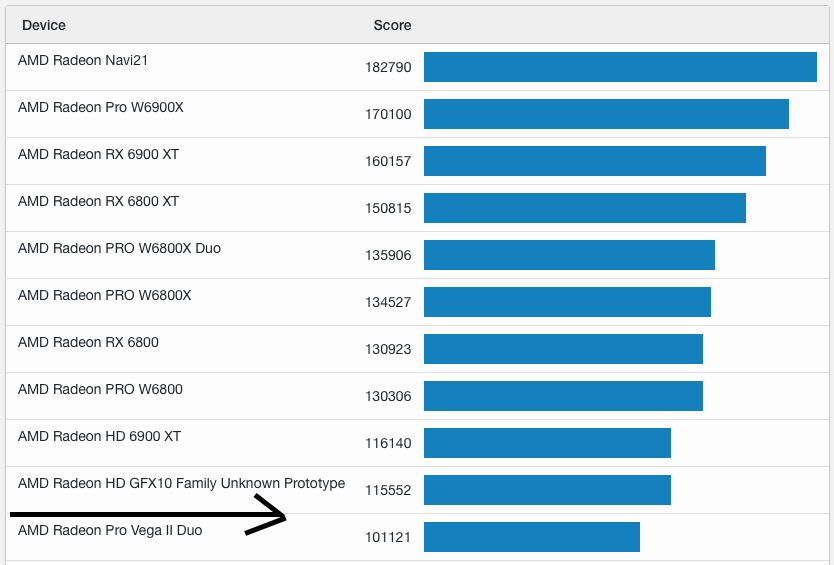834x565 pixels.
Task: Click the Pro W6900X score bar
Action: pyautogui.click(x=606, y=114)
